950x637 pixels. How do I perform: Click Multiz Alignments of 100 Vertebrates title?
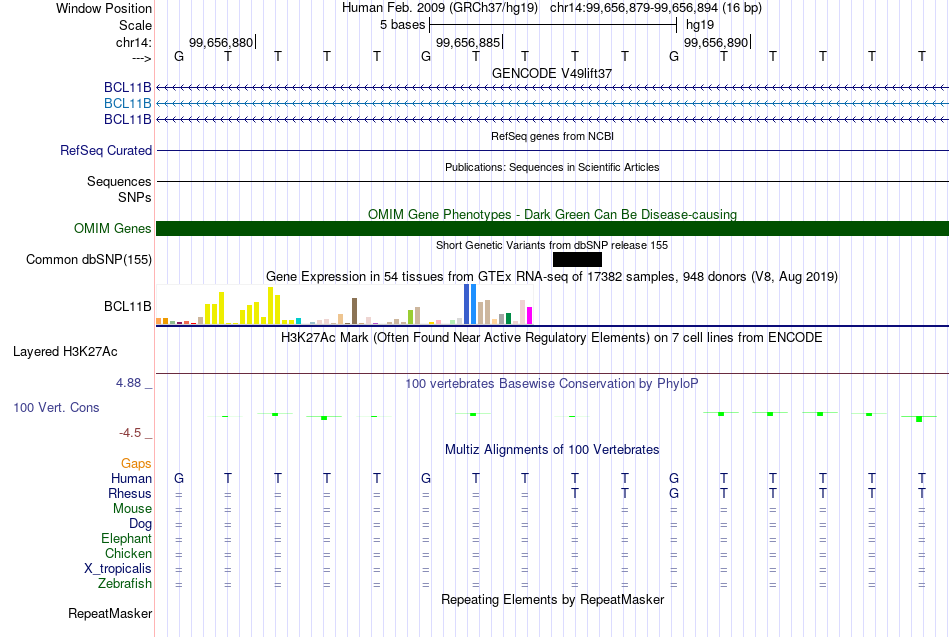tap(552, 450)
